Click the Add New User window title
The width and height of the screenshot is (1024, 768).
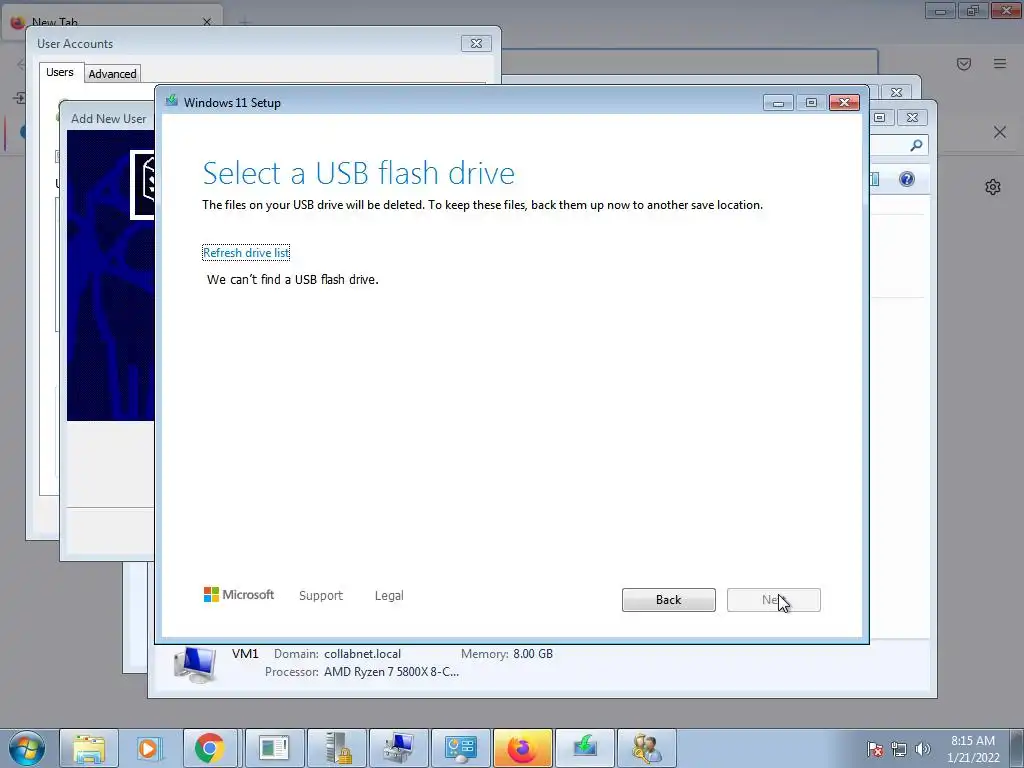point(108,119)
